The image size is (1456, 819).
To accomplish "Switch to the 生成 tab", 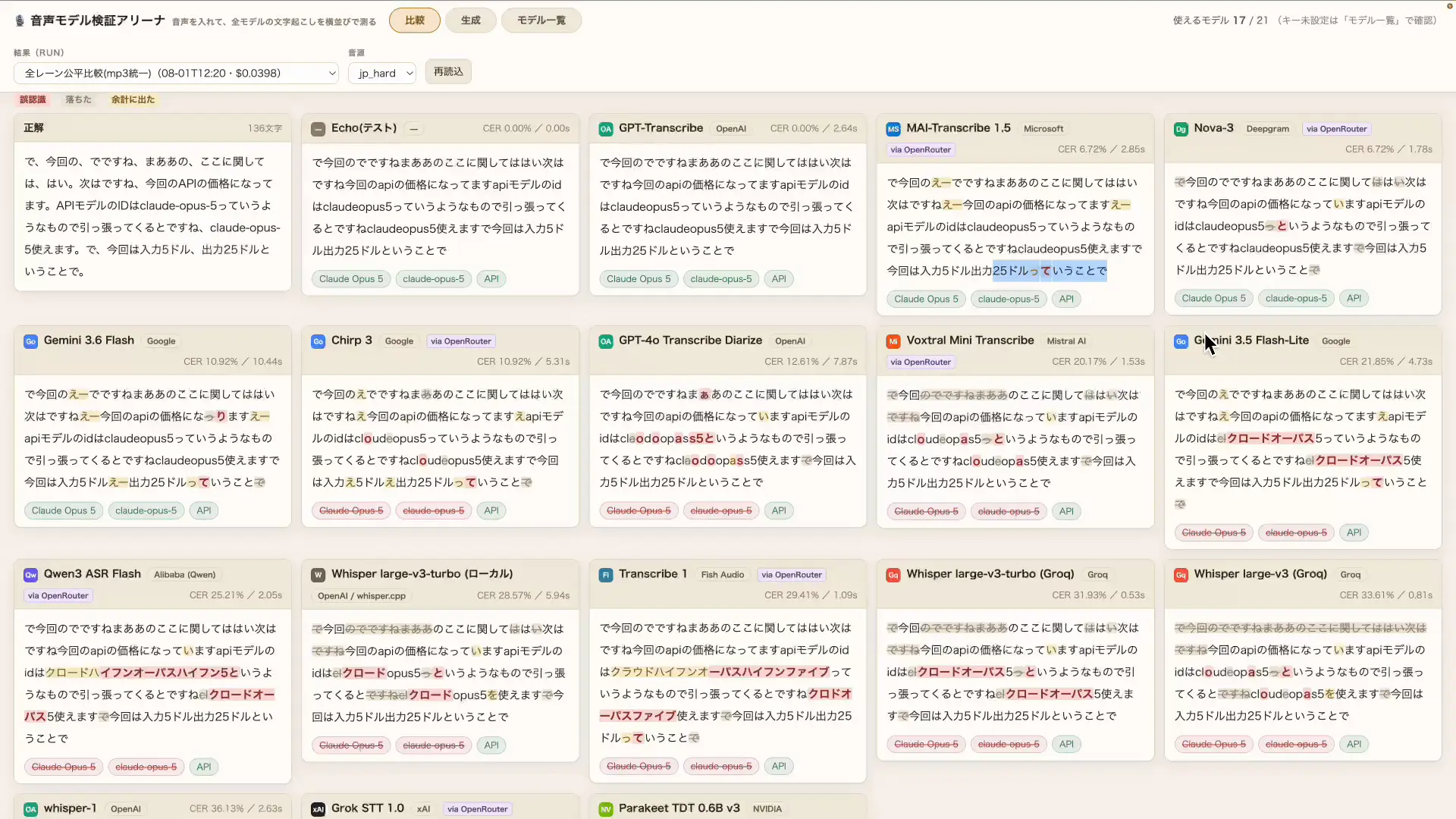I will 471,20.
